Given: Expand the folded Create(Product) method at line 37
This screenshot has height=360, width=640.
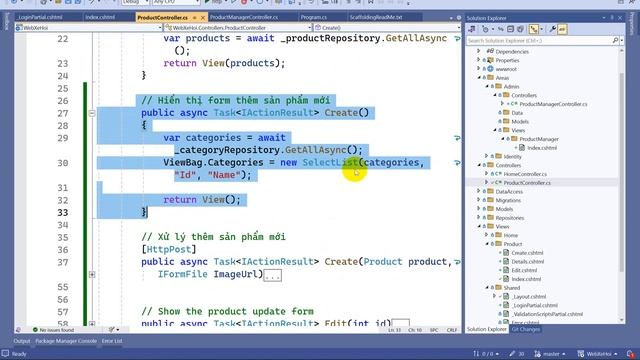Looking at the screenshot, I should tap(92, 275).
